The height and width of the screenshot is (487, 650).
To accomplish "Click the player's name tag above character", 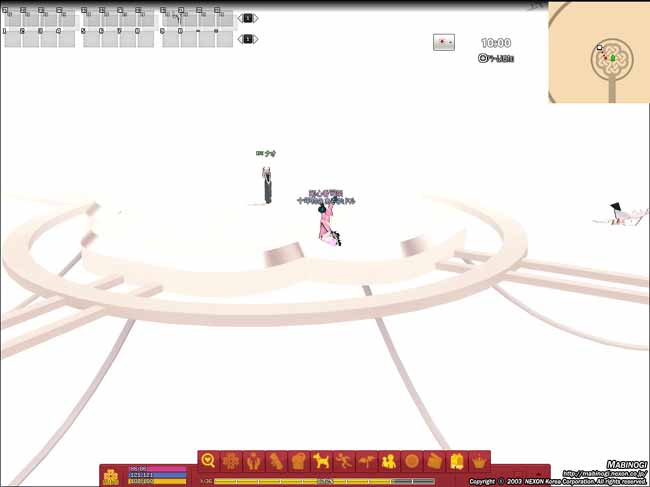I will (326, 197).
